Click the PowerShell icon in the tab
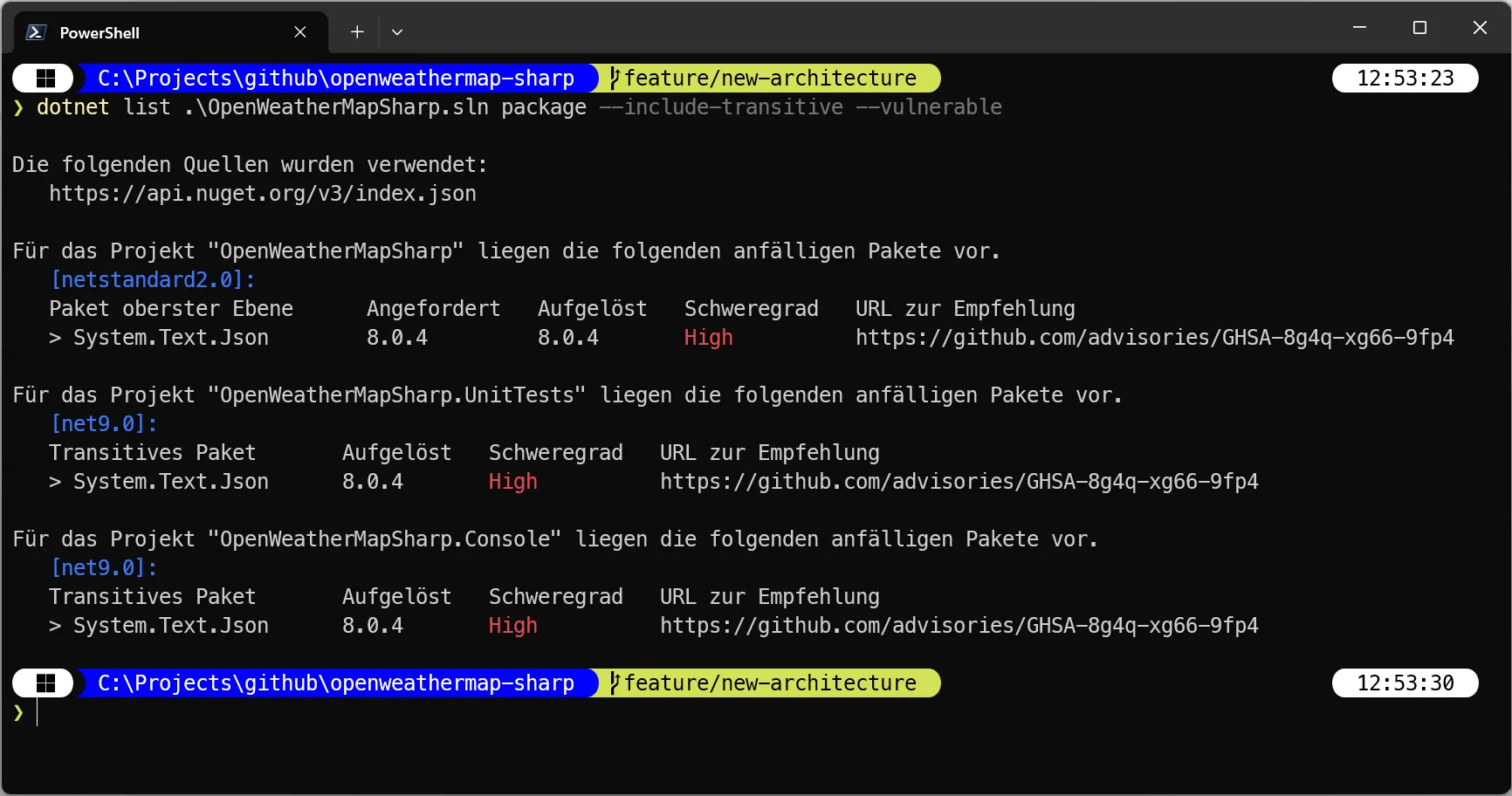Image resolution: width=1512 pixels, height=796 pixels. point(36,32)
